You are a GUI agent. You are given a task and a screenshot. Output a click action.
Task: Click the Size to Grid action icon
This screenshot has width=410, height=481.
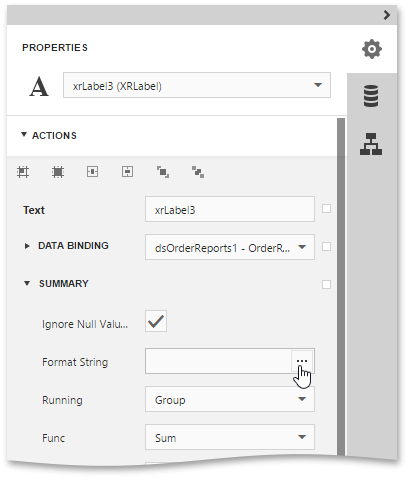click(x=58, y=173)
